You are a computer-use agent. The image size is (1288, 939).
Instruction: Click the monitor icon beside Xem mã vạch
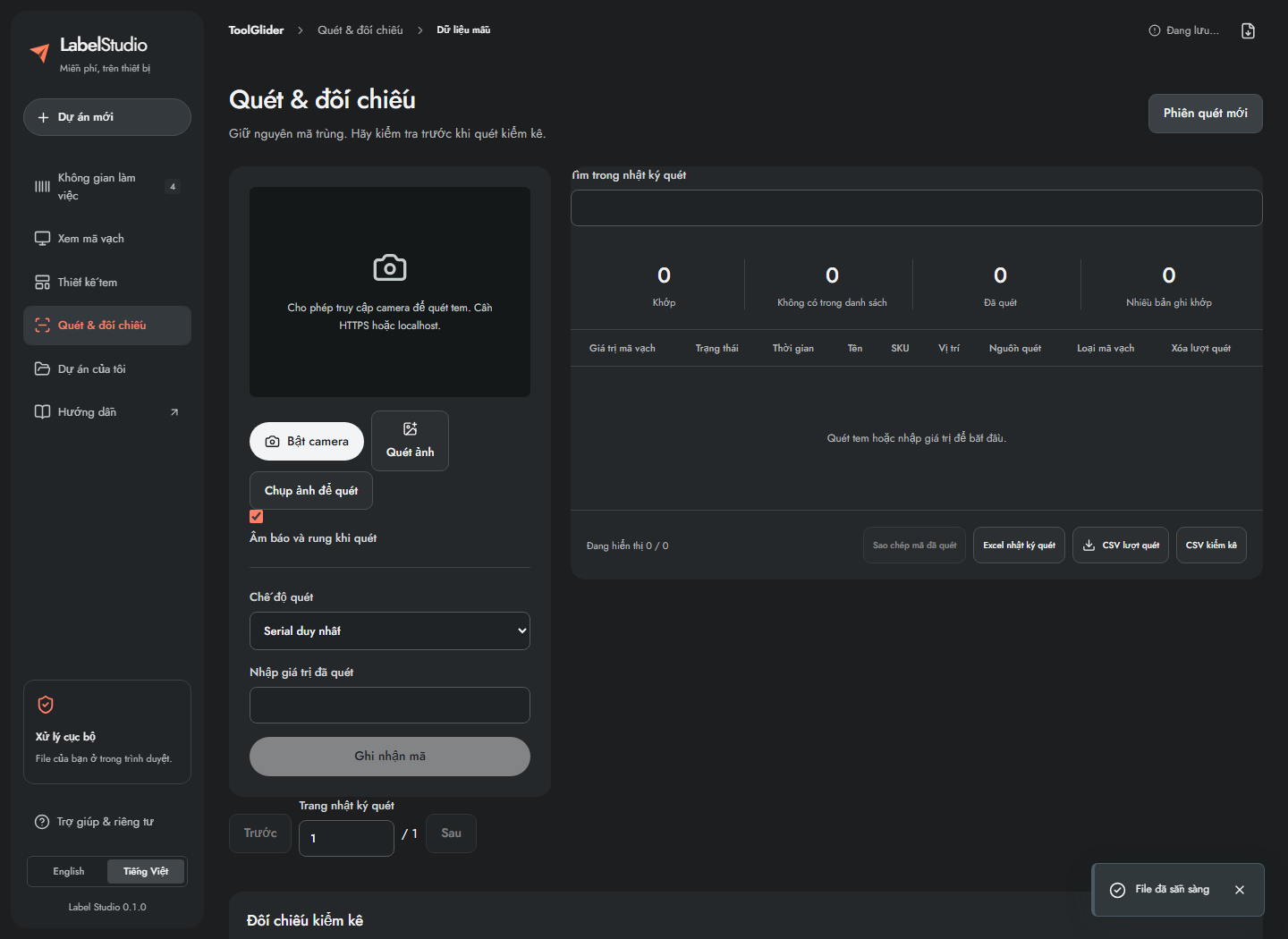(x=42, y=239)
